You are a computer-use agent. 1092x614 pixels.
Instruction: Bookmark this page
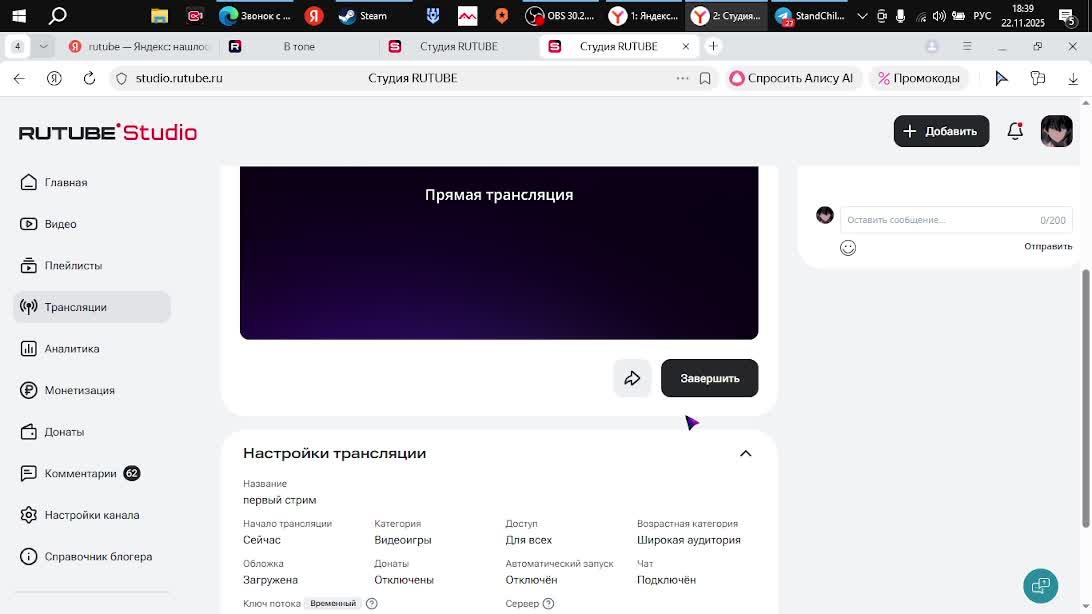pos(705,79)
